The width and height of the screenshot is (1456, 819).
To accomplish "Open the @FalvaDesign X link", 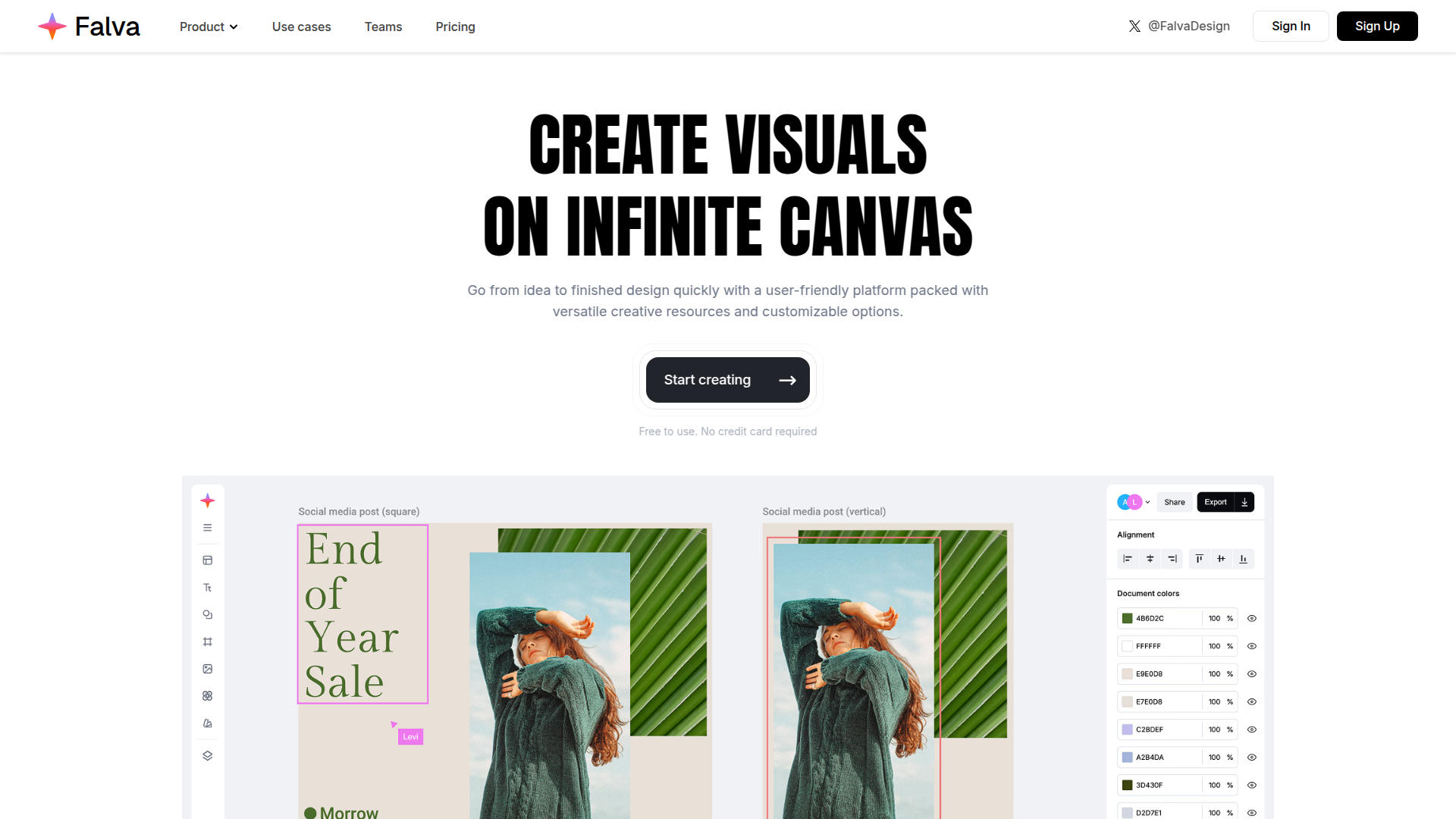I will coord(1179,26).
